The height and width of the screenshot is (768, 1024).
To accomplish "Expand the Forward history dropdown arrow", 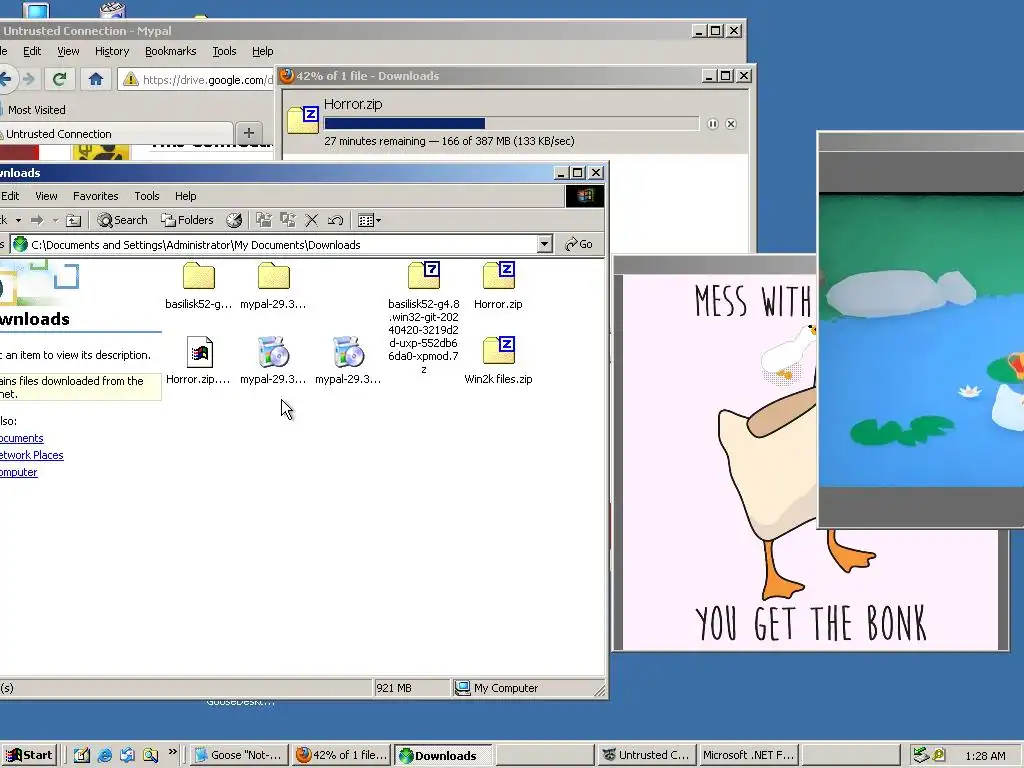I will pyautogui.click(x=55, y=220).
